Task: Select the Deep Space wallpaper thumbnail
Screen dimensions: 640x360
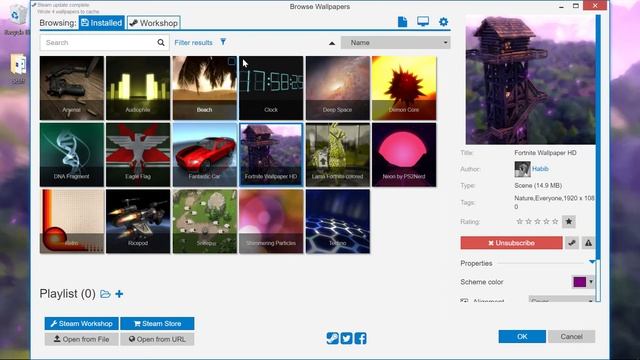Action: click(x=338, y=88)
